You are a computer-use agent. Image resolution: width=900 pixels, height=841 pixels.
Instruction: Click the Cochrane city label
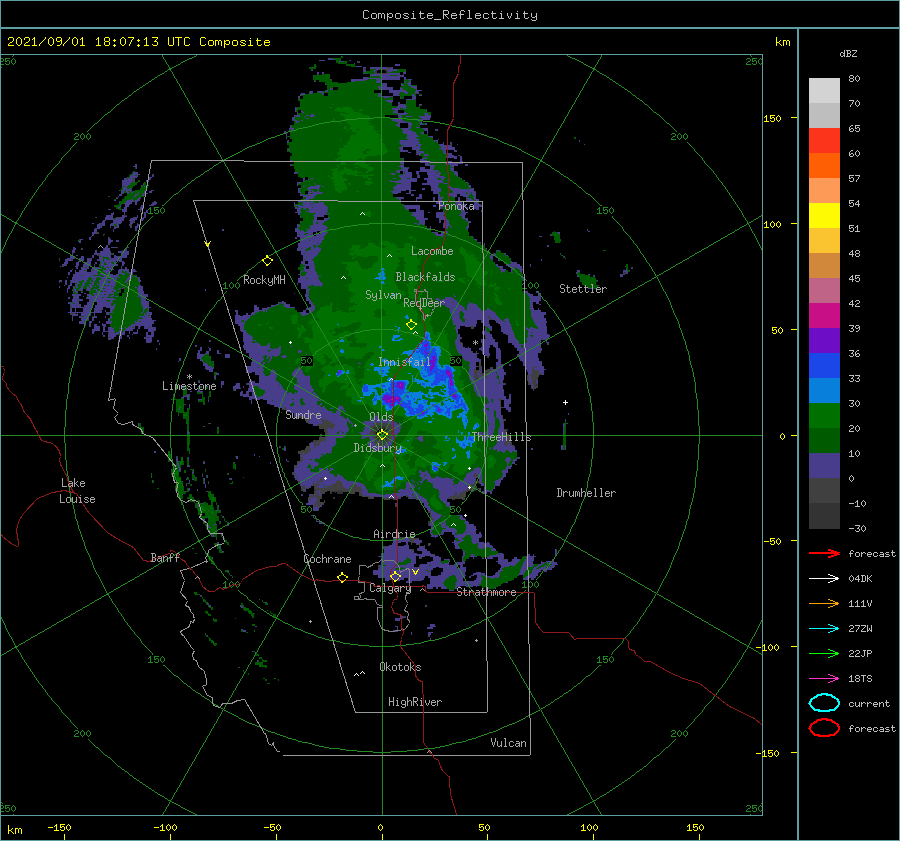327,559
